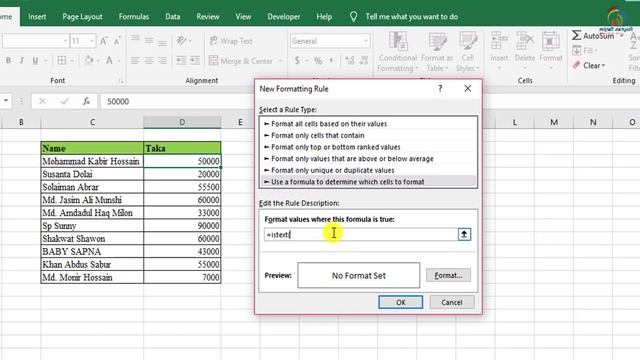Click the dialog Help question mark
The height and width of the screenshot is (360, 640).
(440, 89)
